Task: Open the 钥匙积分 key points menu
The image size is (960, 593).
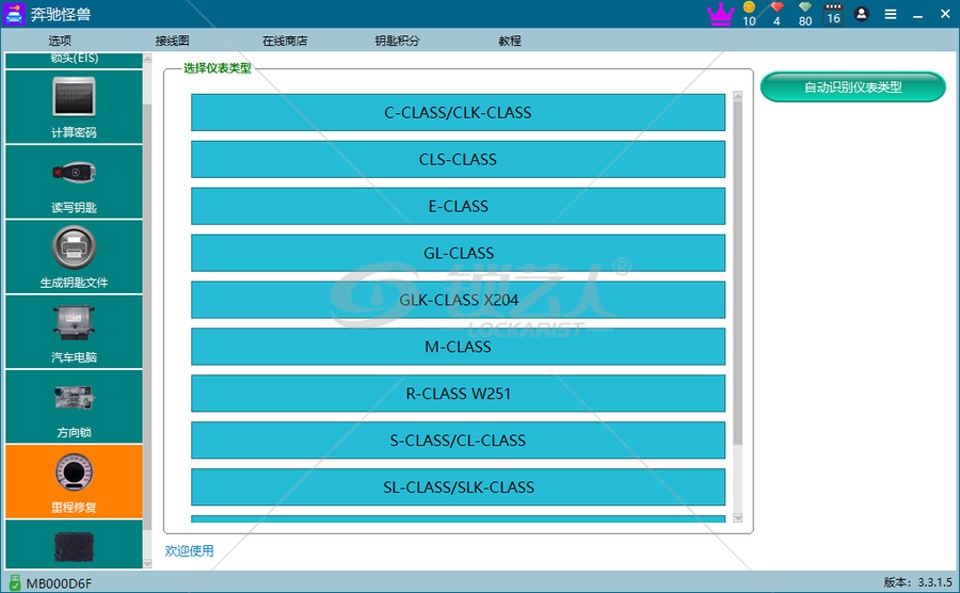Action: pos(397,41)
